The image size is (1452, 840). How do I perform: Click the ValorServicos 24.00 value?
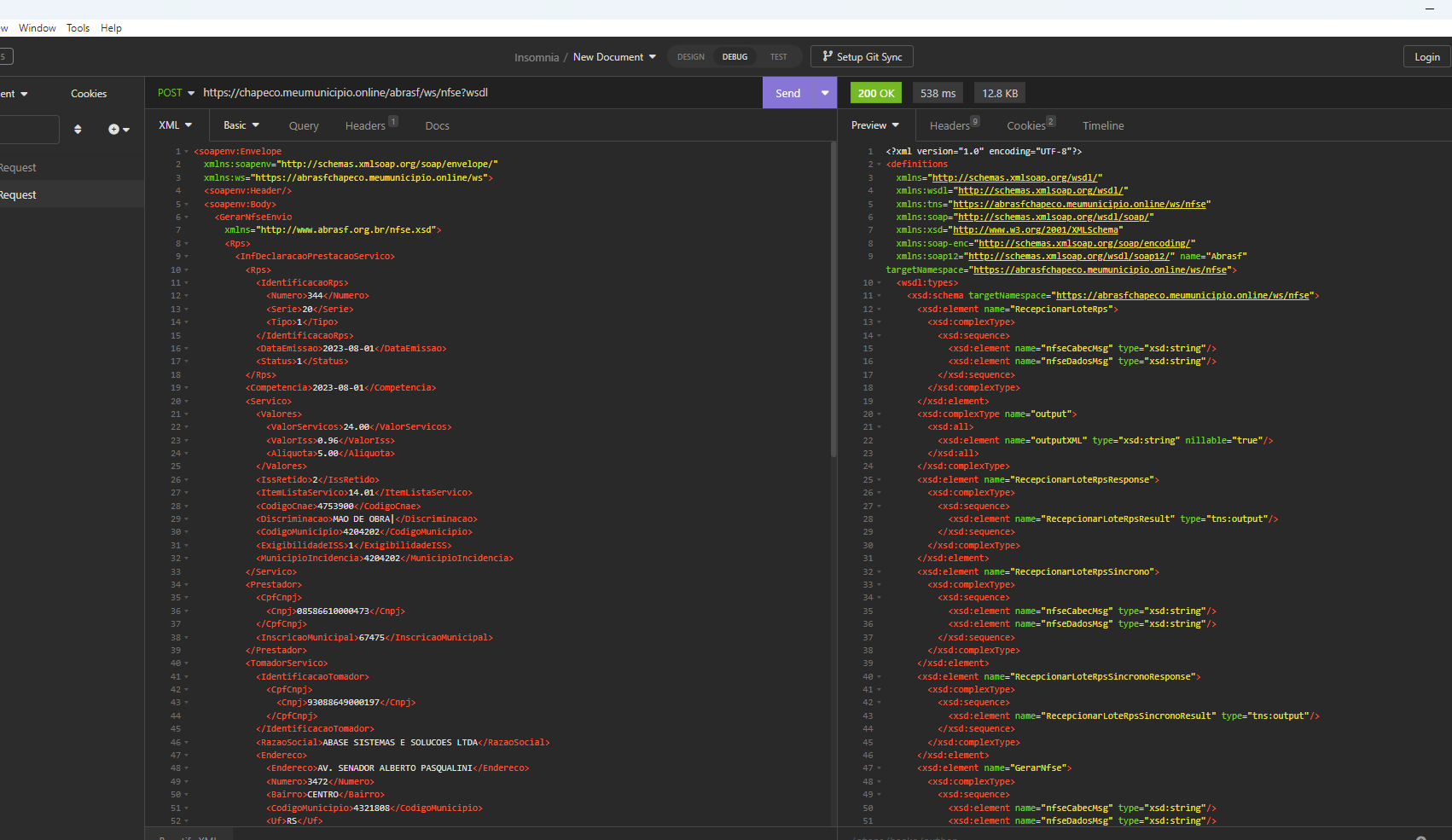[357, 427]
